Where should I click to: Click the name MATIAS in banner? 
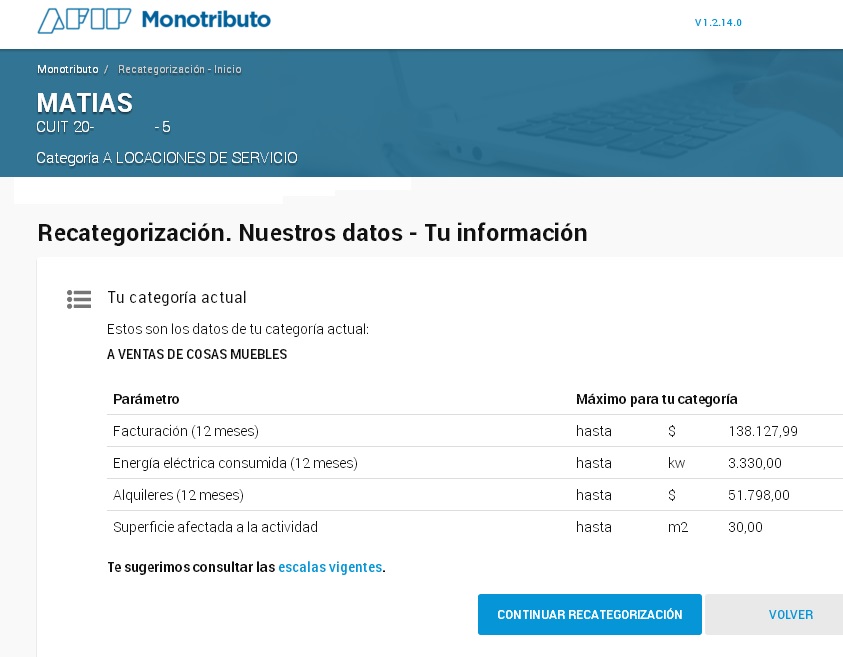pos(84,103)
